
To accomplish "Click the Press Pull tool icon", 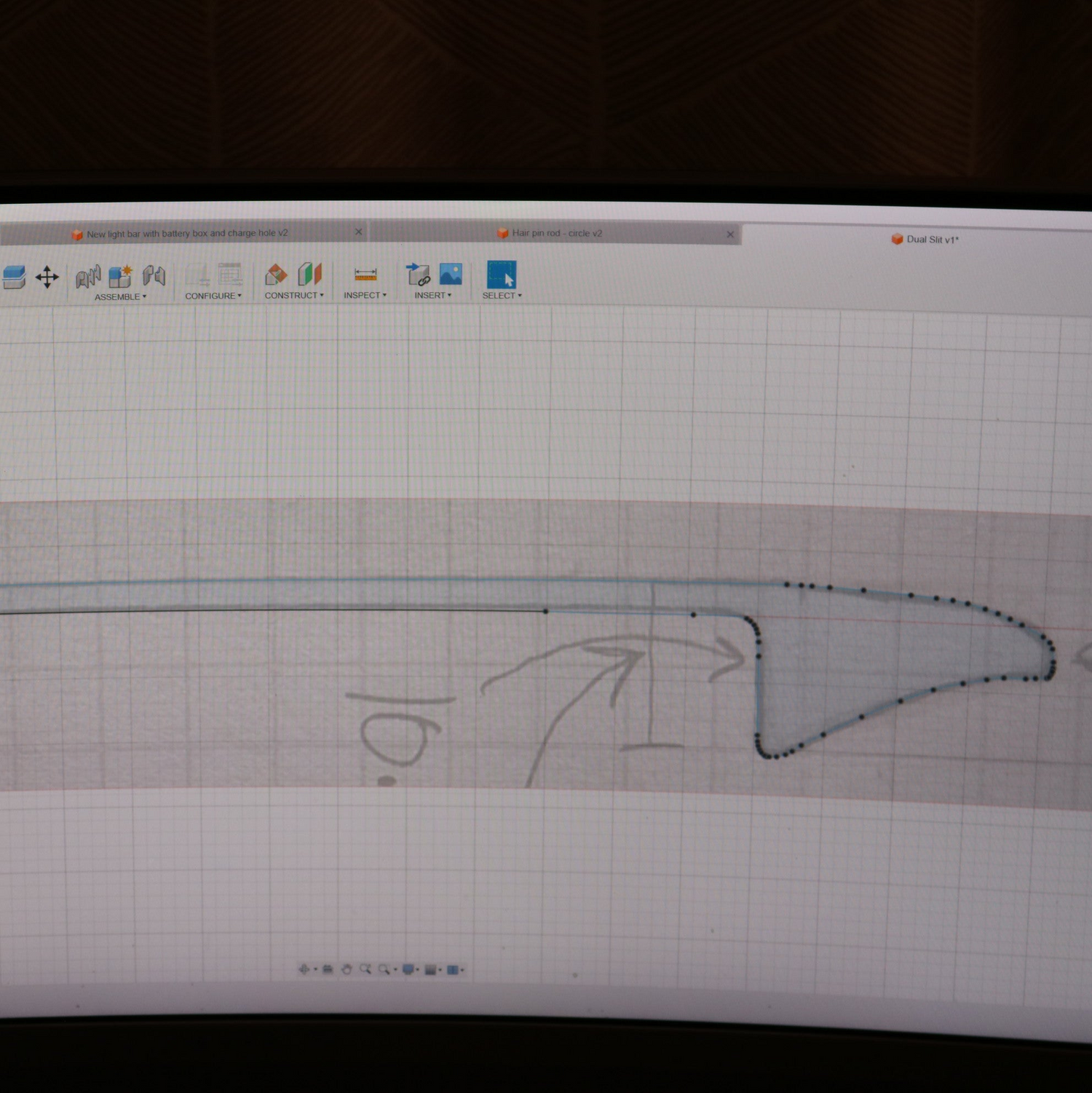I will tap(13, 277).
